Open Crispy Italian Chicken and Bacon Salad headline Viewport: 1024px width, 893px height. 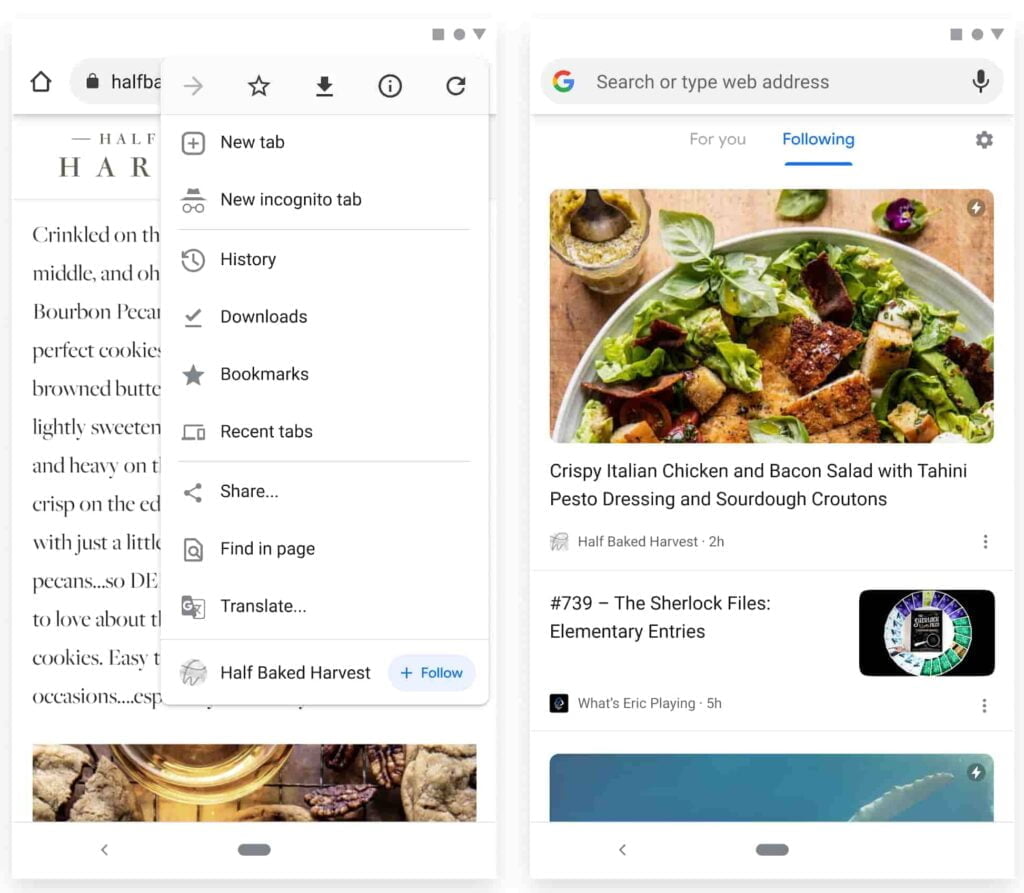point(758,485)
